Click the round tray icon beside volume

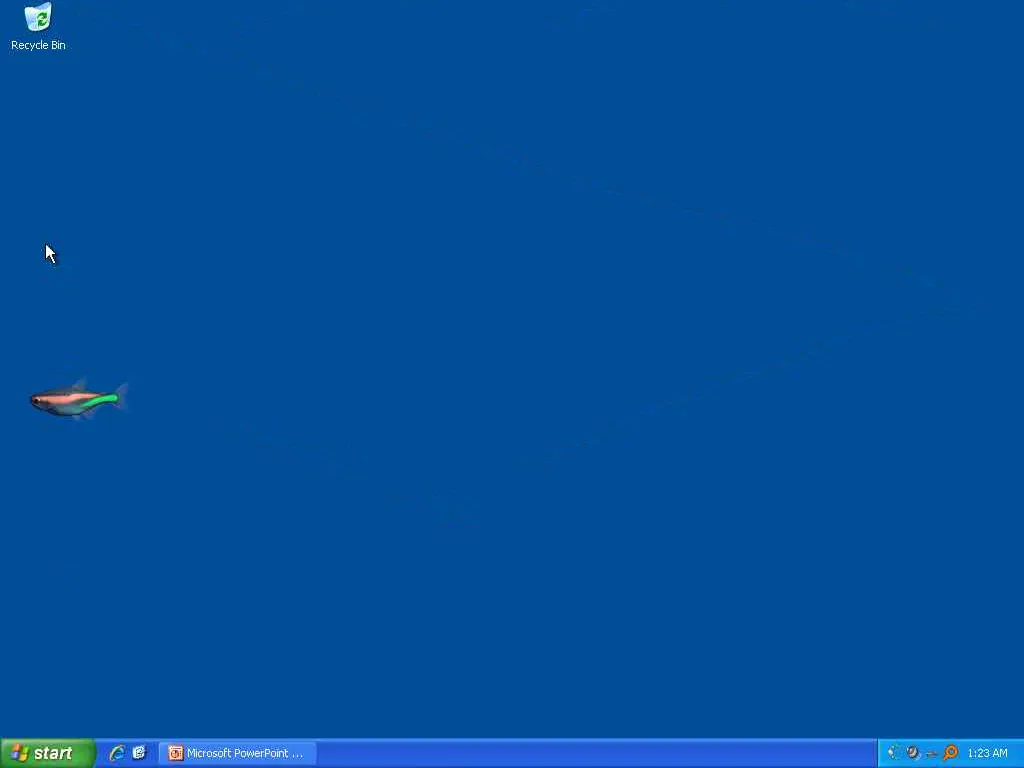click(912, 753)
